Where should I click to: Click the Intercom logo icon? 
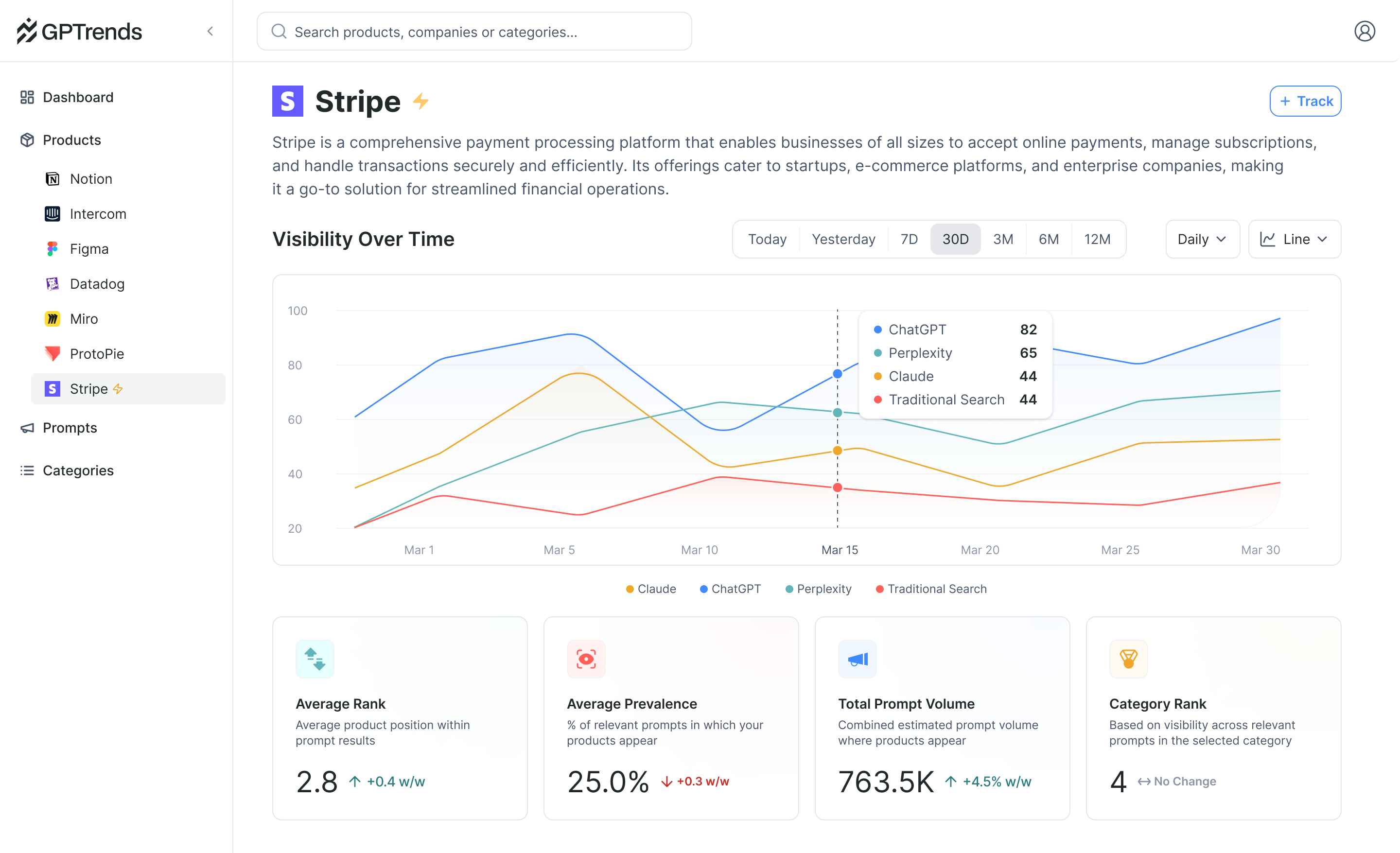(52, 213)
